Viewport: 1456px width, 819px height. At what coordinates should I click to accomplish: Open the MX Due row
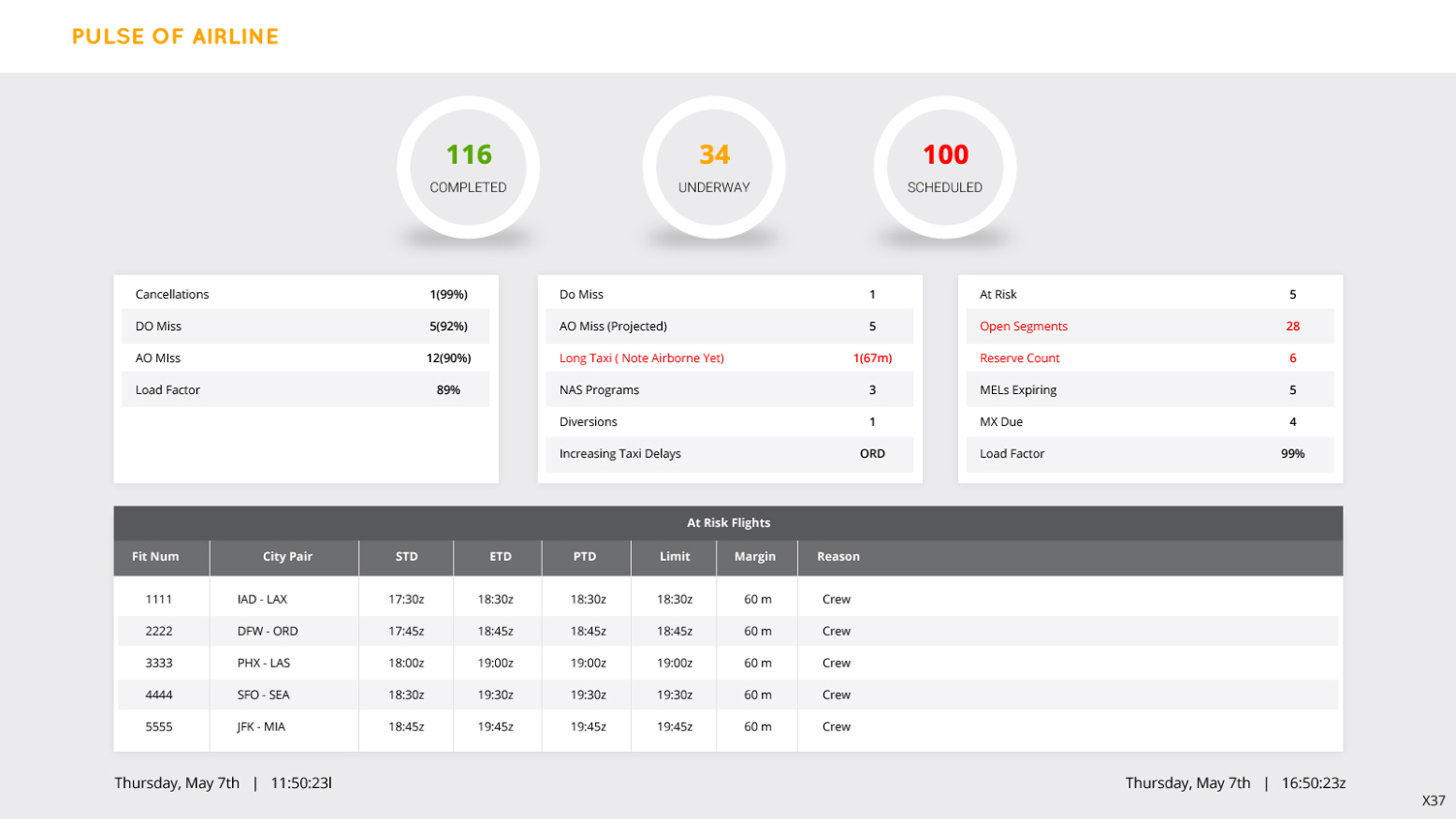pyautogui.click(x=1149, y=422)
